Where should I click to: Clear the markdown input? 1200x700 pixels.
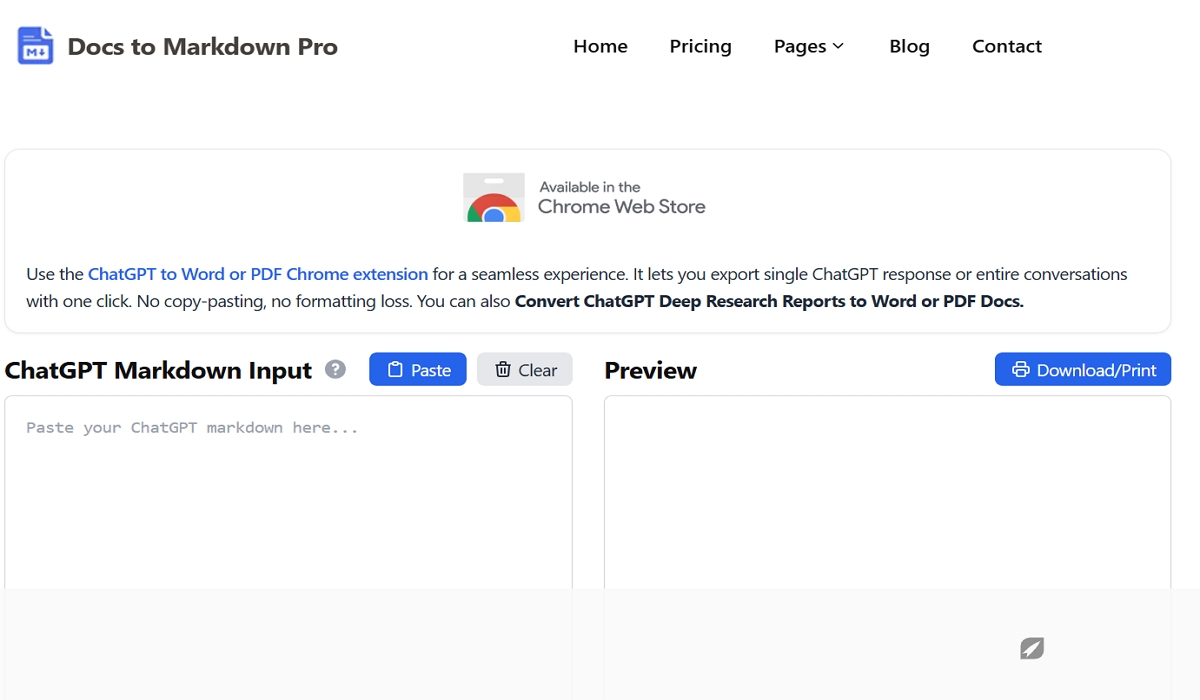(525, 369)
